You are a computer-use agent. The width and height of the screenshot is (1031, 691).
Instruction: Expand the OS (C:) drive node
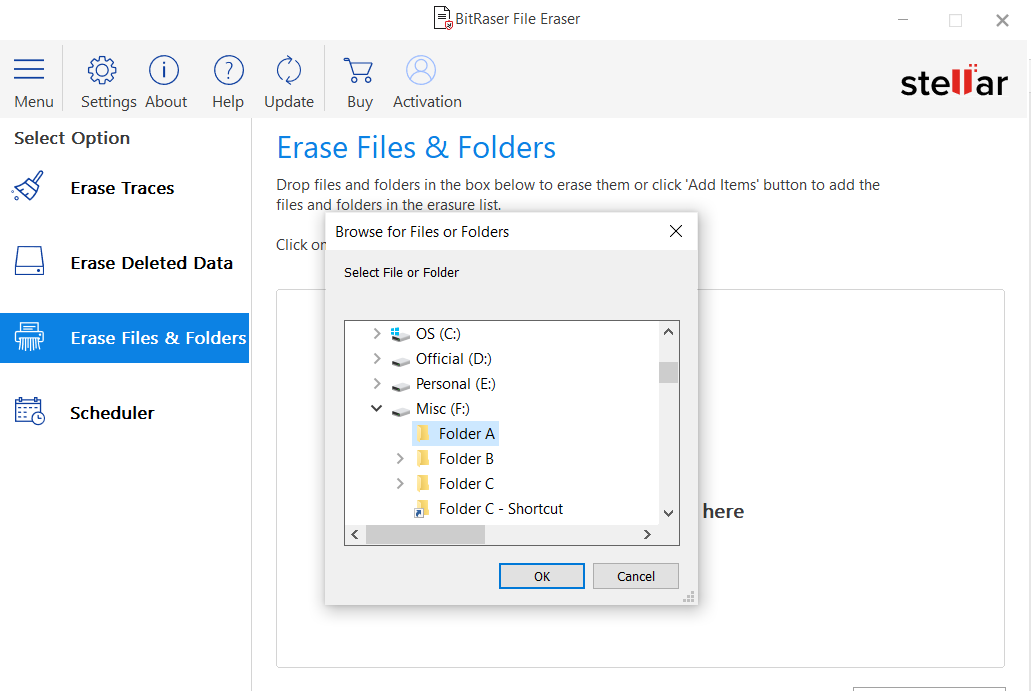pos(377,334)
